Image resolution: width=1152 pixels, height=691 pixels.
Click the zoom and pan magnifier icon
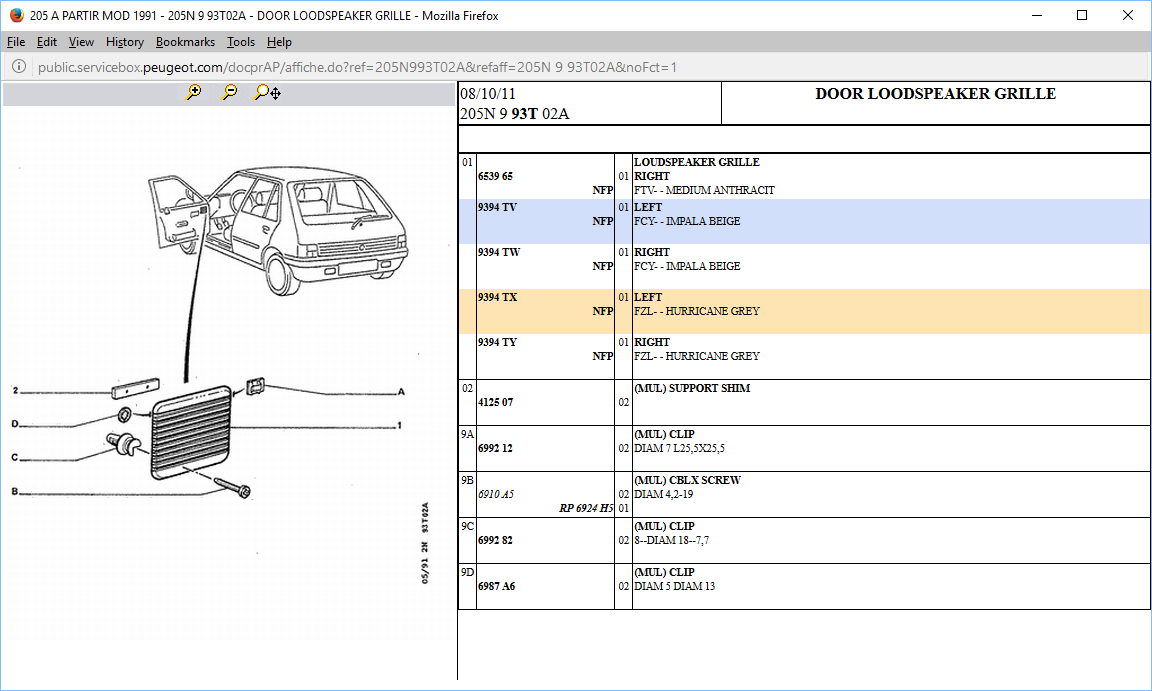coord(267,93)
